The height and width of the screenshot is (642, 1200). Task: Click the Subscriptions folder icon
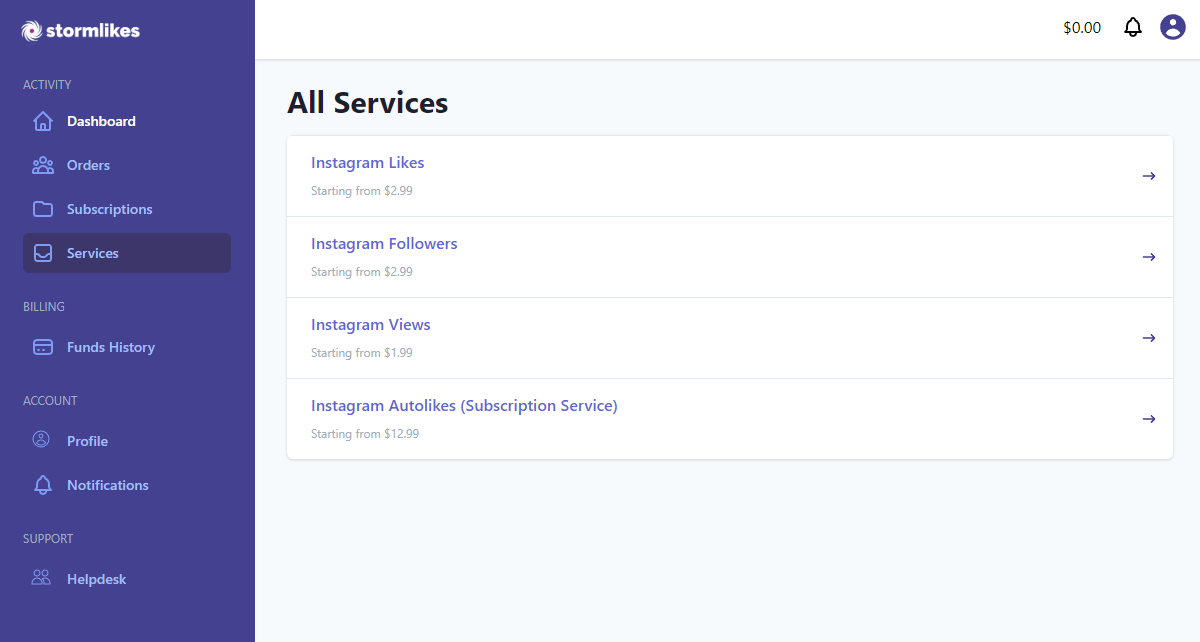pyautogui.click(x=43, y=209)
